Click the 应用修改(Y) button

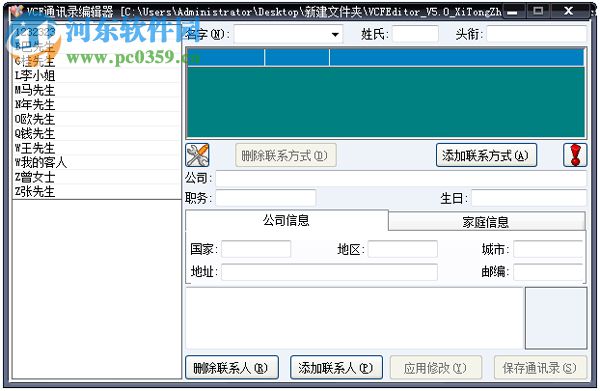tap(435, 368)
